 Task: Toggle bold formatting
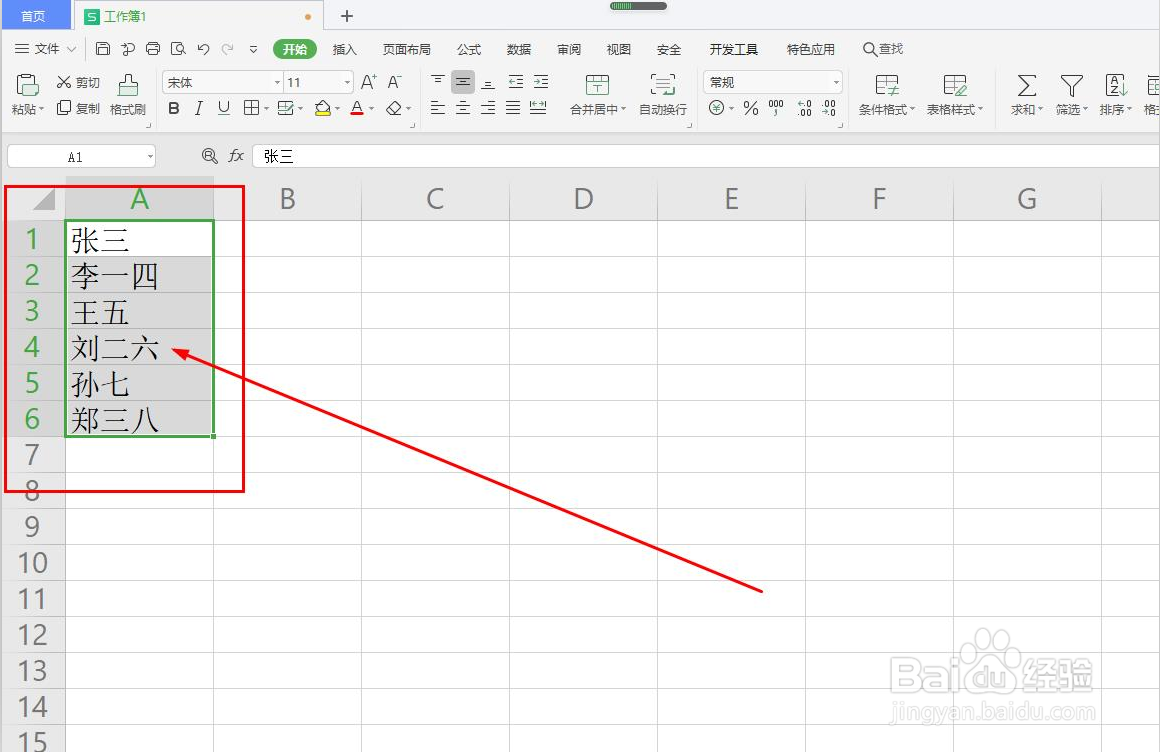174,109
